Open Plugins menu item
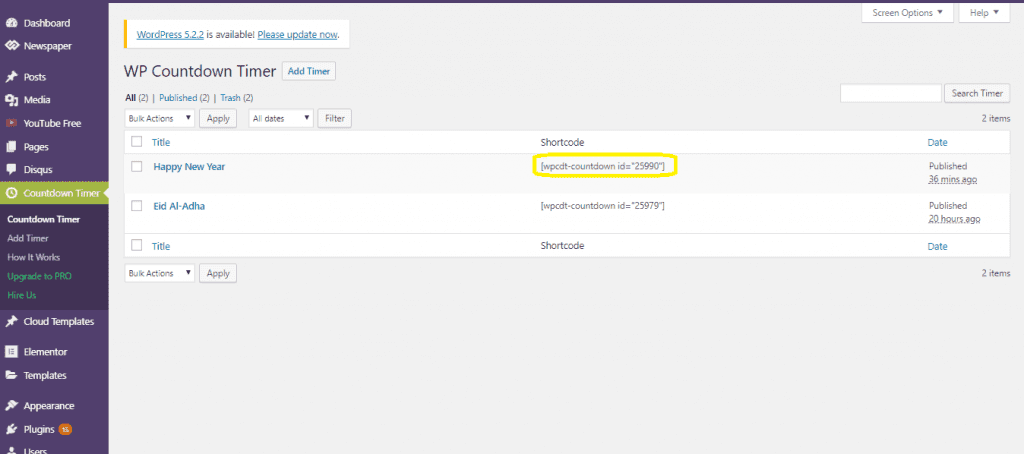The width and height of the screenshot is (1024, 454). [39, 429]
